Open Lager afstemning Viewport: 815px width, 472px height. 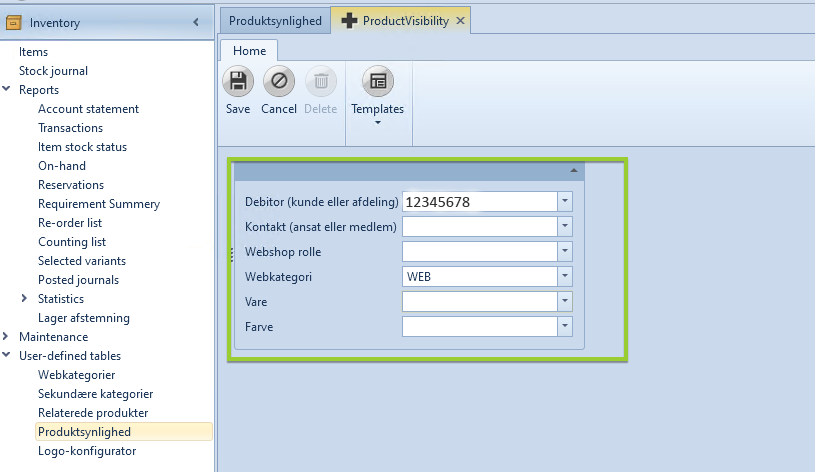(84, 318)
